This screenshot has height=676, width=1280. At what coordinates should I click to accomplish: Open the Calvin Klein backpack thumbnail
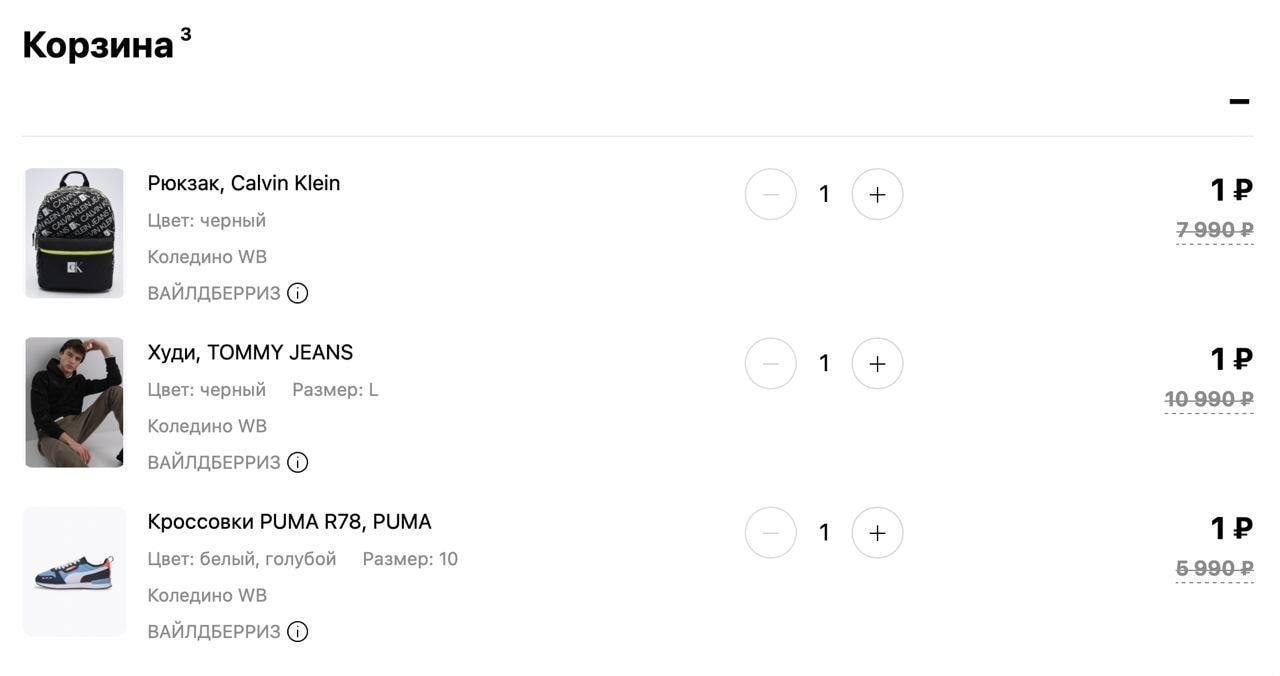[74, 233]
